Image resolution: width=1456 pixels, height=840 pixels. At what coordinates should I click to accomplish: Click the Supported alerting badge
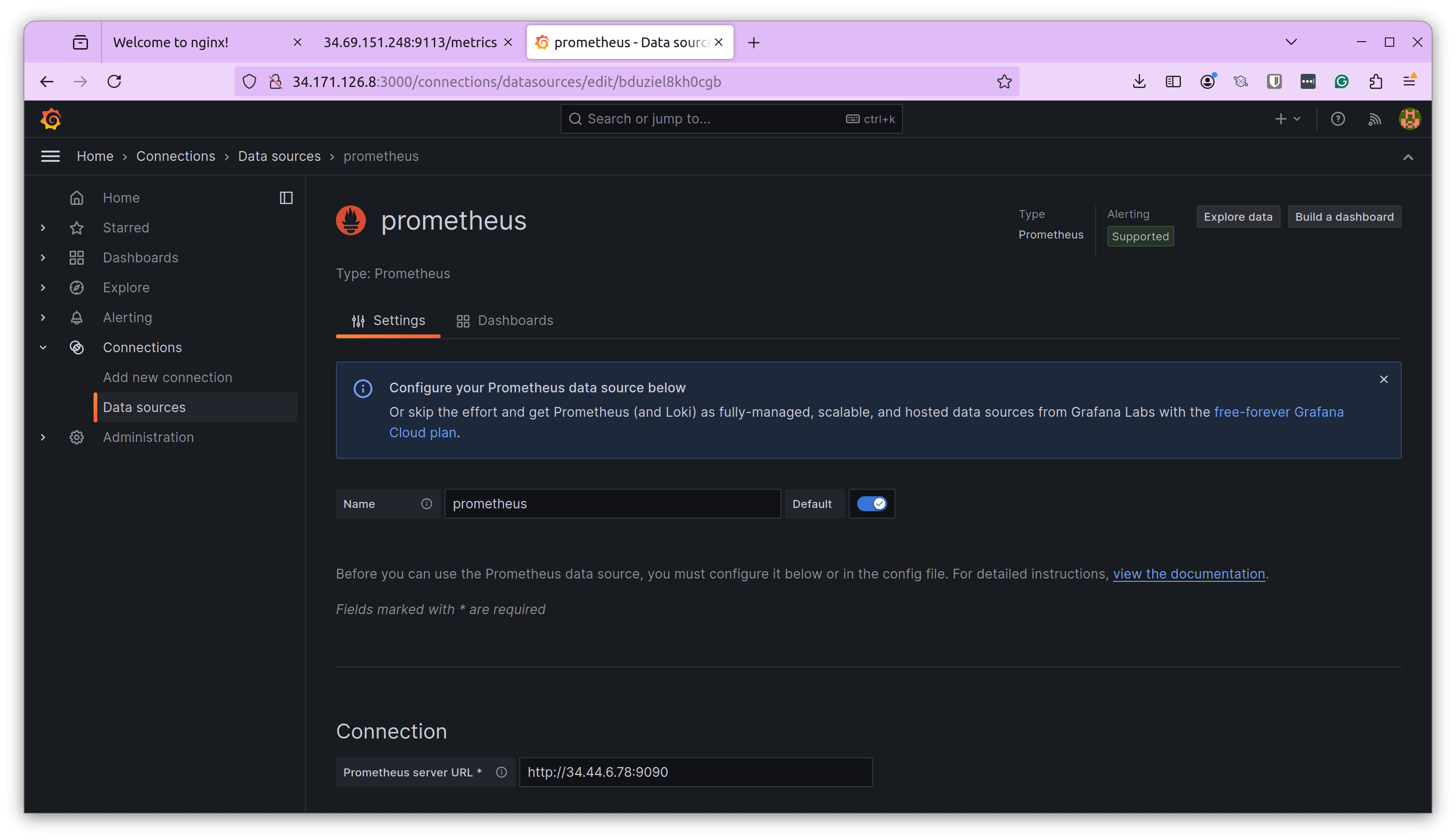(x=1140, y=237)
